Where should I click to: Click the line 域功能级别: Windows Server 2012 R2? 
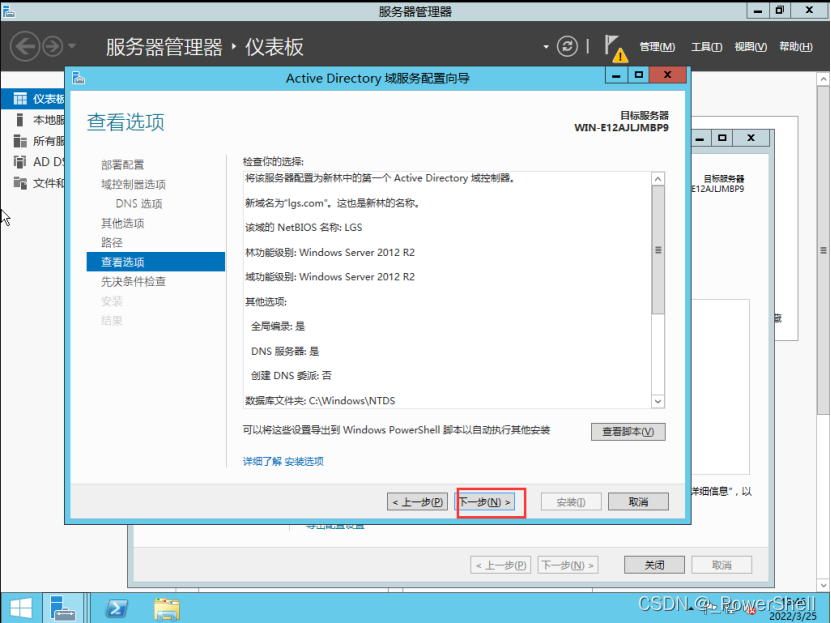(x=330, y=277)
